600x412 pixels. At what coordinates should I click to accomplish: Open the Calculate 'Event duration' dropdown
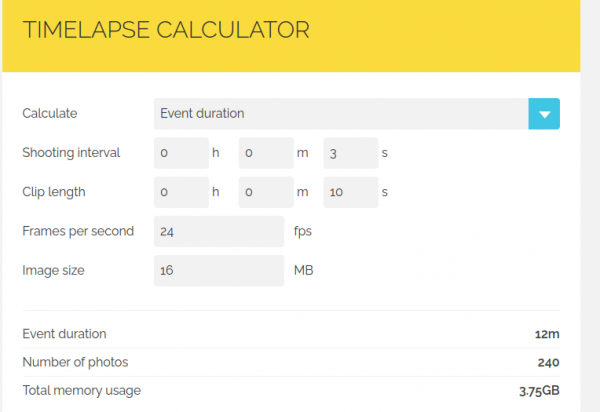point(340,114)
